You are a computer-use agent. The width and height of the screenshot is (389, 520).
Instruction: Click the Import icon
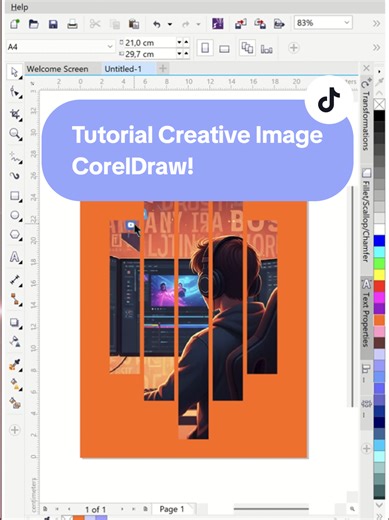(x=240, y=24)
